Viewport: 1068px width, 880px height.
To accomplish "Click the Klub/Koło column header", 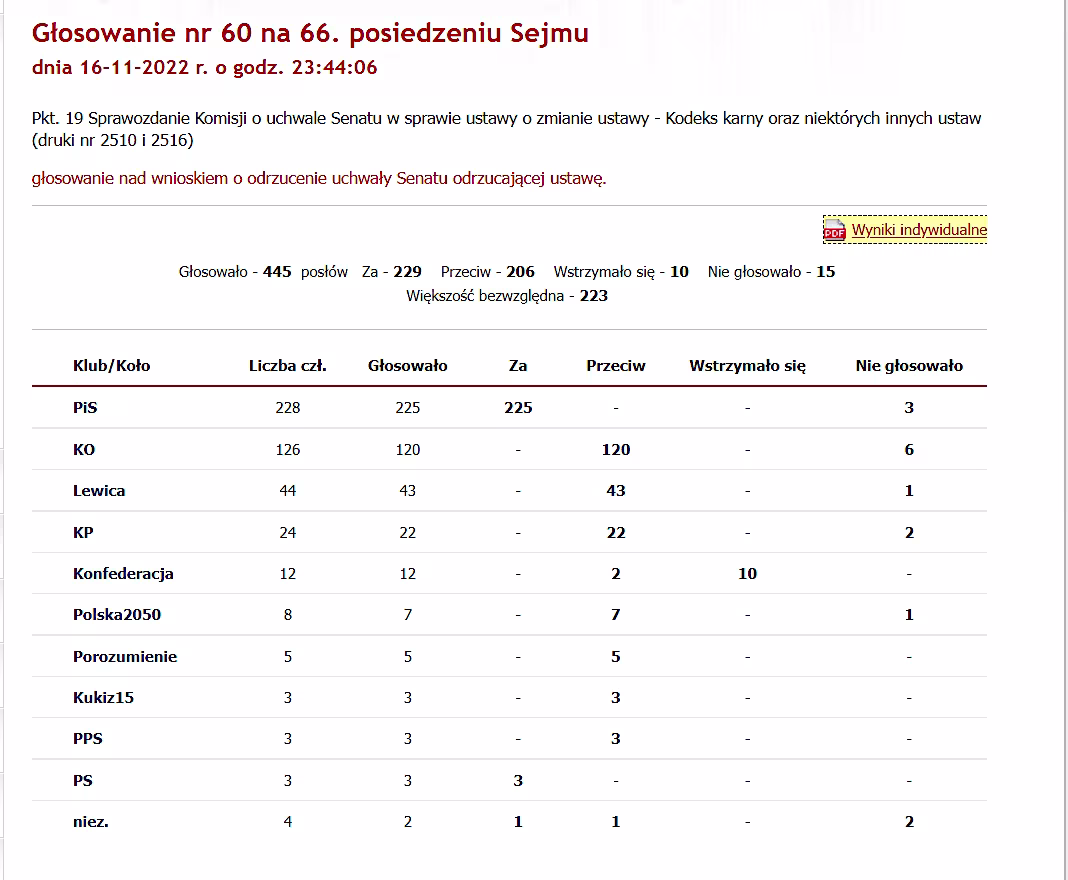I will (111, 366).
